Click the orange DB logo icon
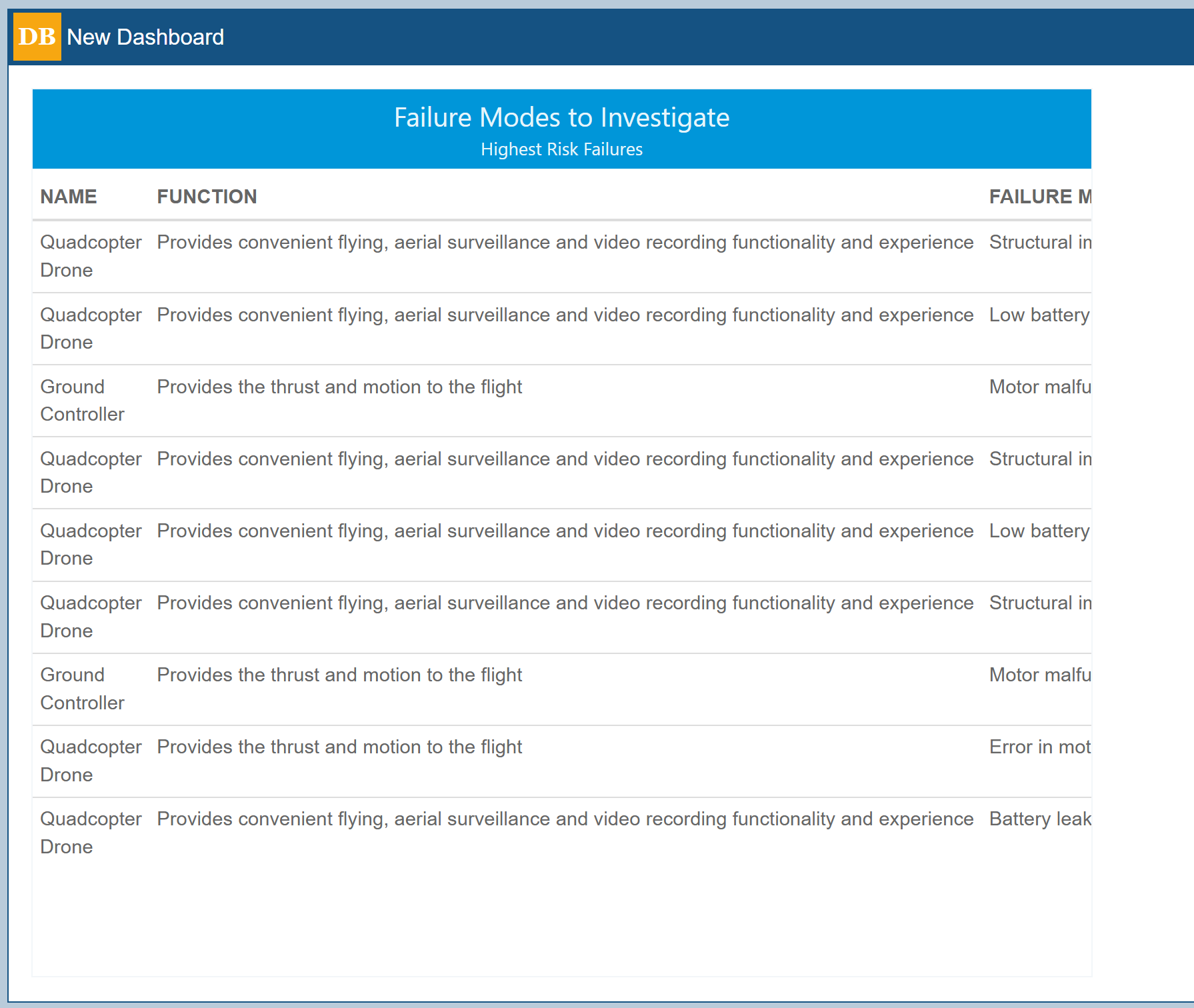Screen dimensions: 1194x1008 click(x=37, y=37)
